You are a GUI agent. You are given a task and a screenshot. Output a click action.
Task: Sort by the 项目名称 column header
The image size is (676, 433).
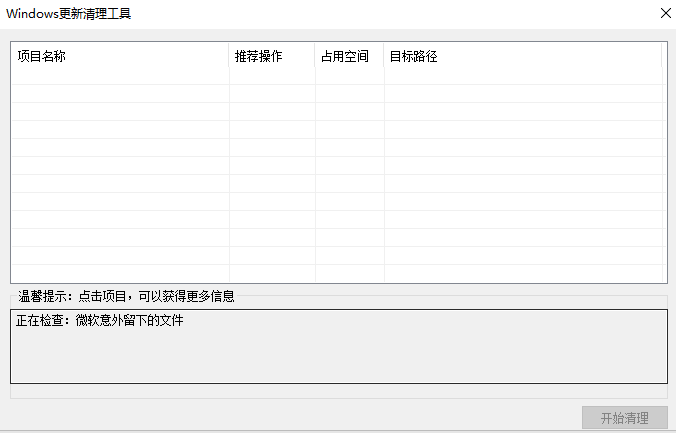click(x=120, y=56)
